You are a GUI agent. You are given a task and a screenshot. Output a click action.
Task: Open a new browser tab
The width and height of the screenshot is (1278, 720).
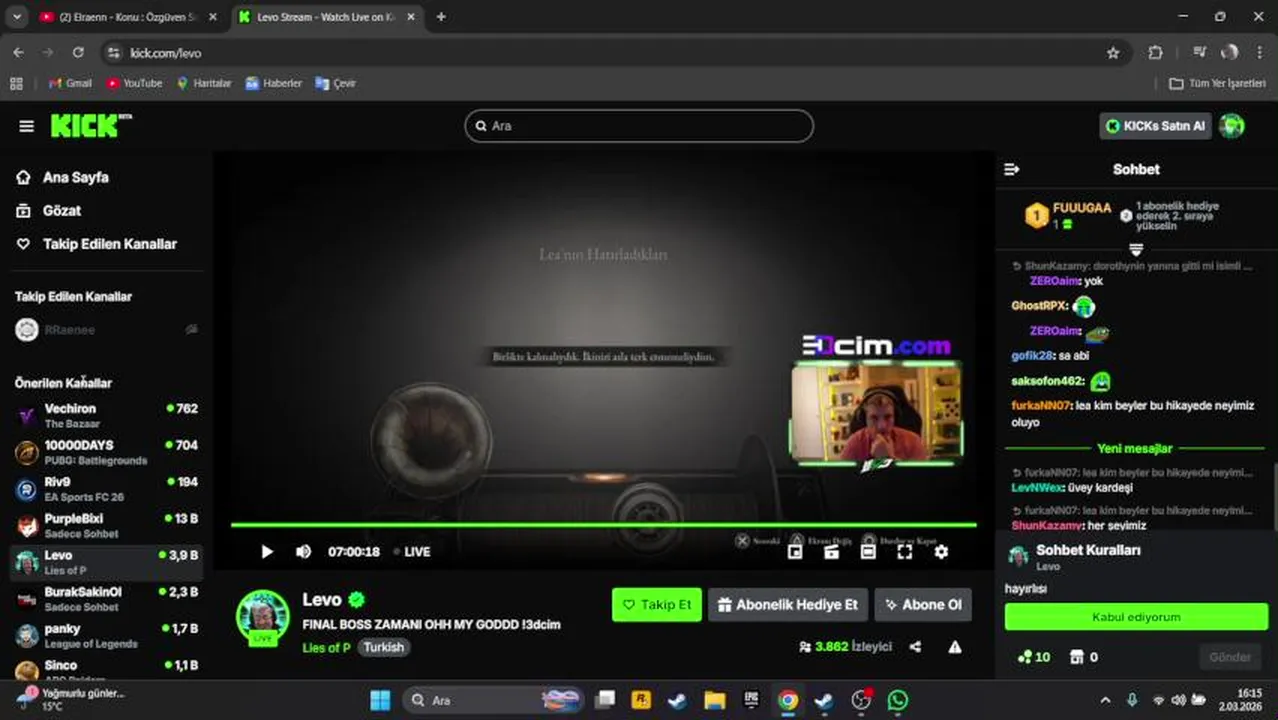tap(441, 17)
